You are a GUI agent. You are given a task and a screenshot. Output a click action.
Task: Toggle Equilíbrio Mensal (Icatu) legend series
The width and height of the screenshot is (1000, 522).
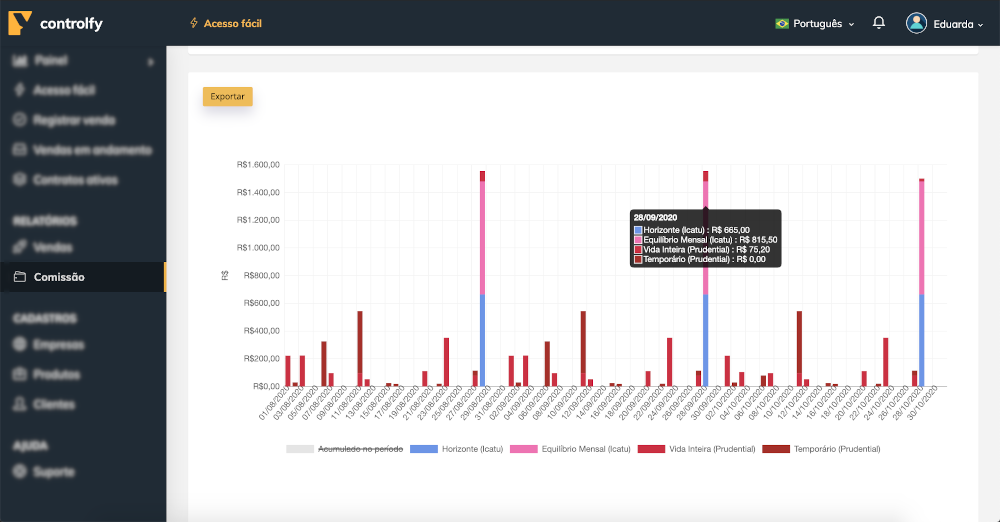click(x=570, y=449)
